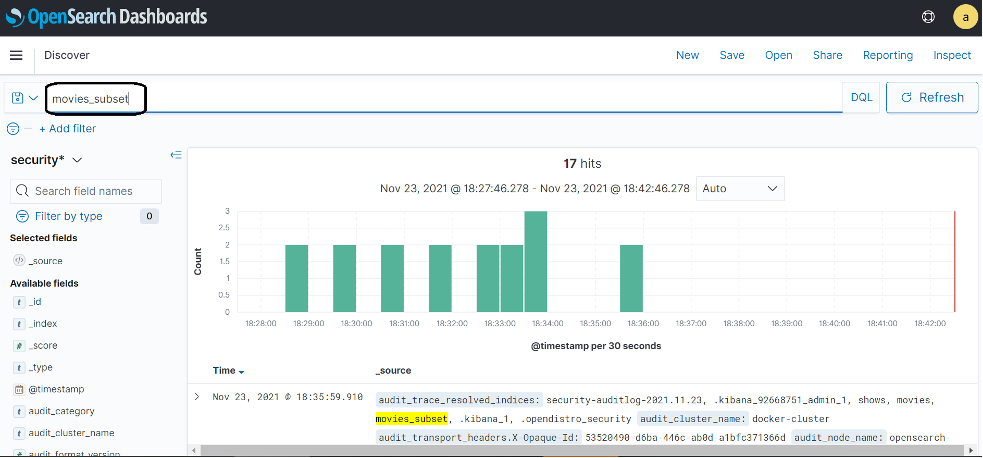Select the _source field in Selected fields
This screenshot has height=458, width=983.
[45, 261]
